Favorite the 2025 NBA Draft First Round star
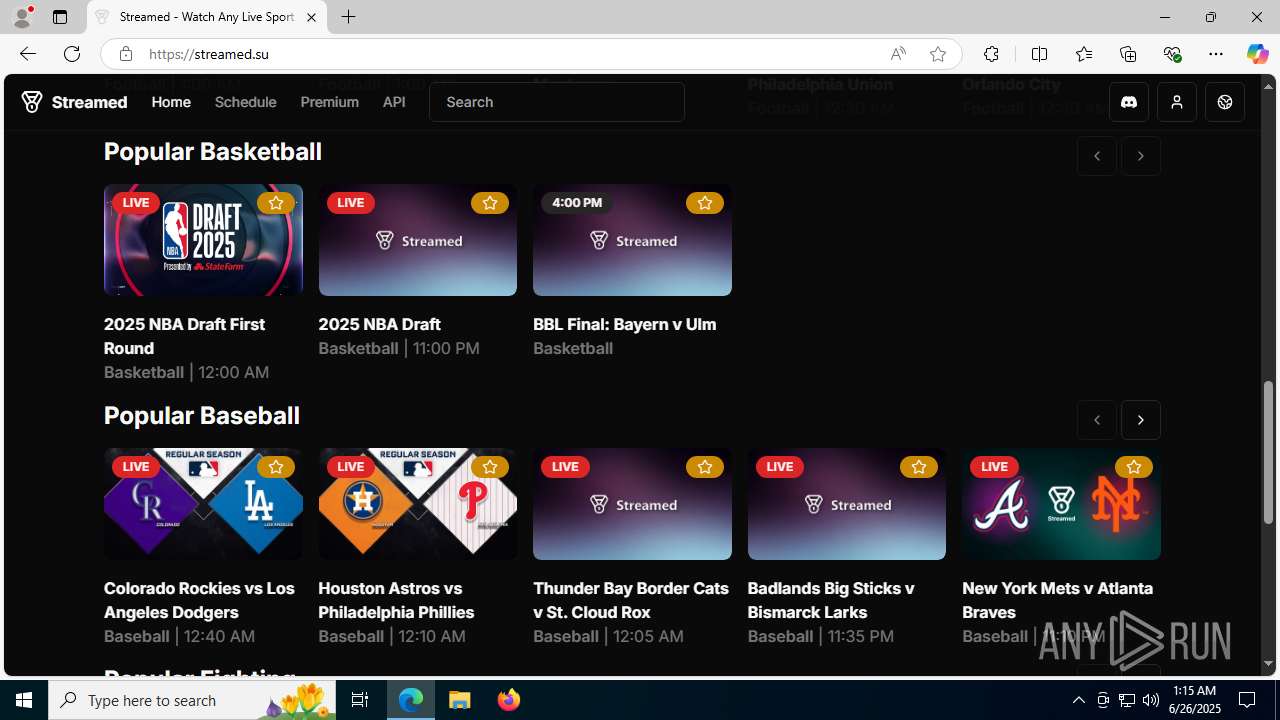Viewport: 1280px width, 720px height. pos(275,203)
